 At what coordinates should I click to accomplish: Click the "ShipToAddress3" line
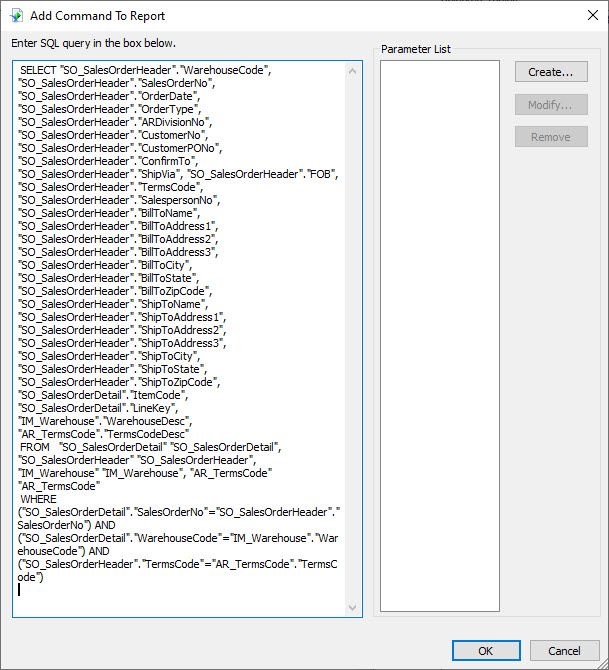point(122,343)
